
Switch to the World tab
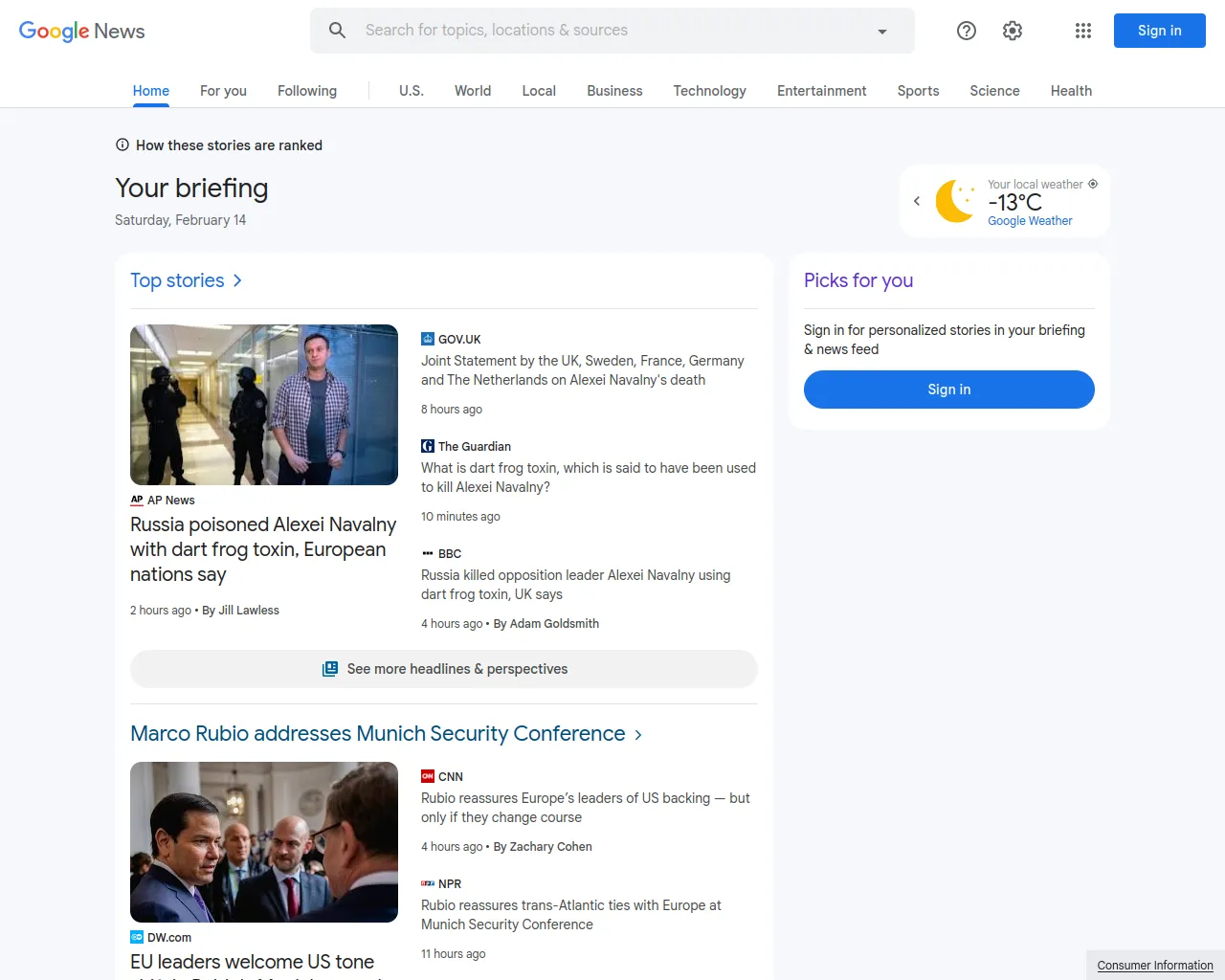pyautogui.click(x=472, y=91)
